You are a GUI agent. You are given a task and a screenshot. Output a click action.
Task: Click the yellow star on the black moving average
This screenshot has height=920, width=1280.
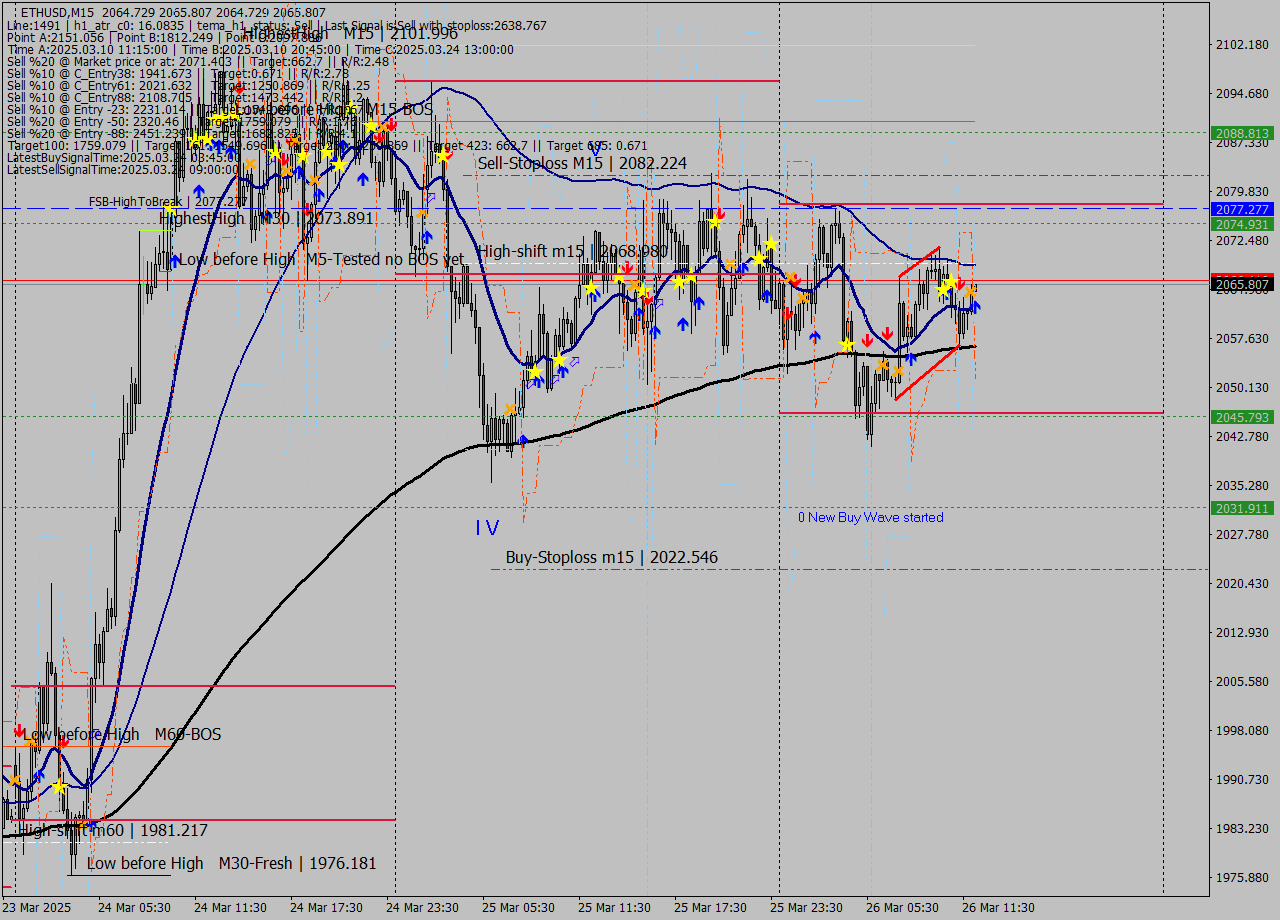pyautogui.click(x=847, y=346)
